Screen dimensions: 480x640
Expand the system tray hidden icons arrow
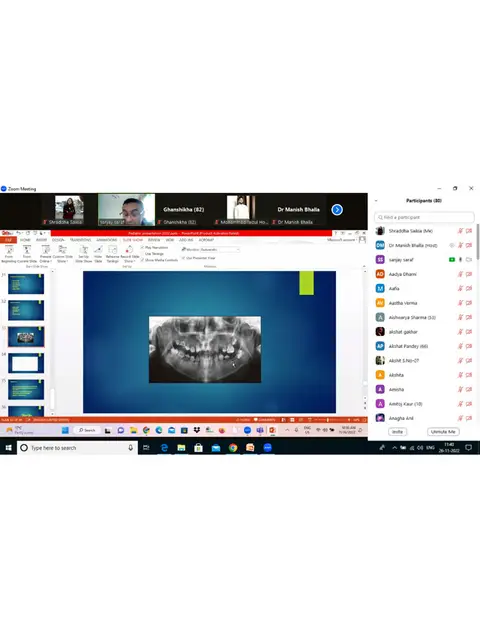pyautogui.click(x=394, y=448)
